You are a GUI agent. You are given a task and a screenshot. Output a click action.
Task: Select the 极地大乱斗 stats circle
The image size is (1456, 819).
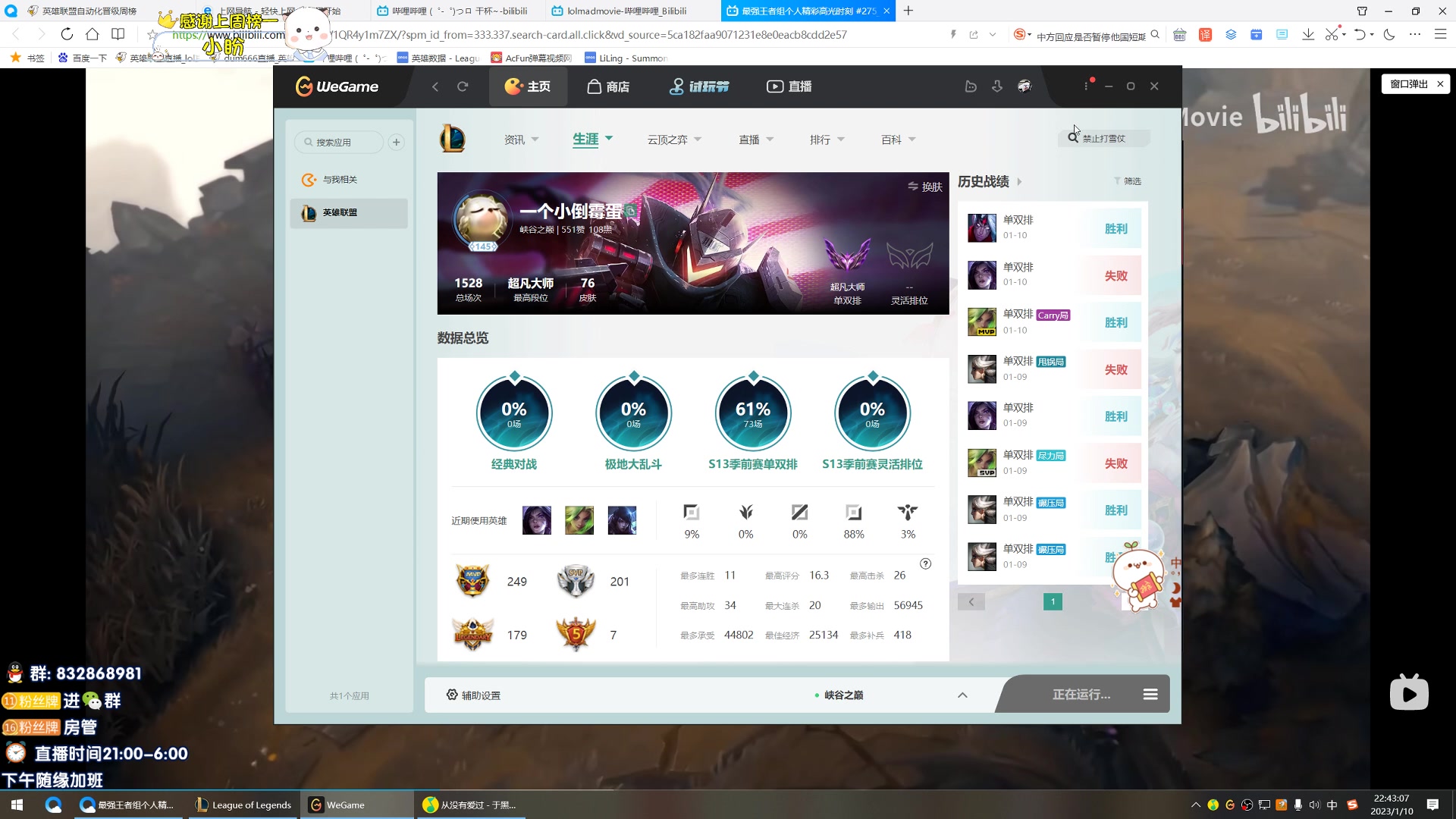(x=633, y=413)
